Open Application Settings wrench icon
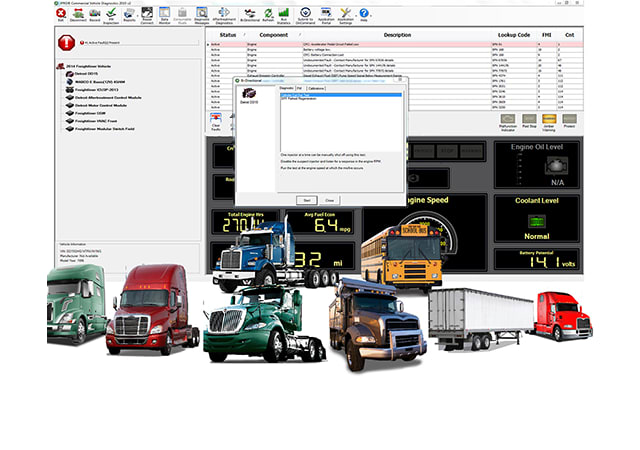This screenshot has height=450, width=640. (x=345, y=16)
